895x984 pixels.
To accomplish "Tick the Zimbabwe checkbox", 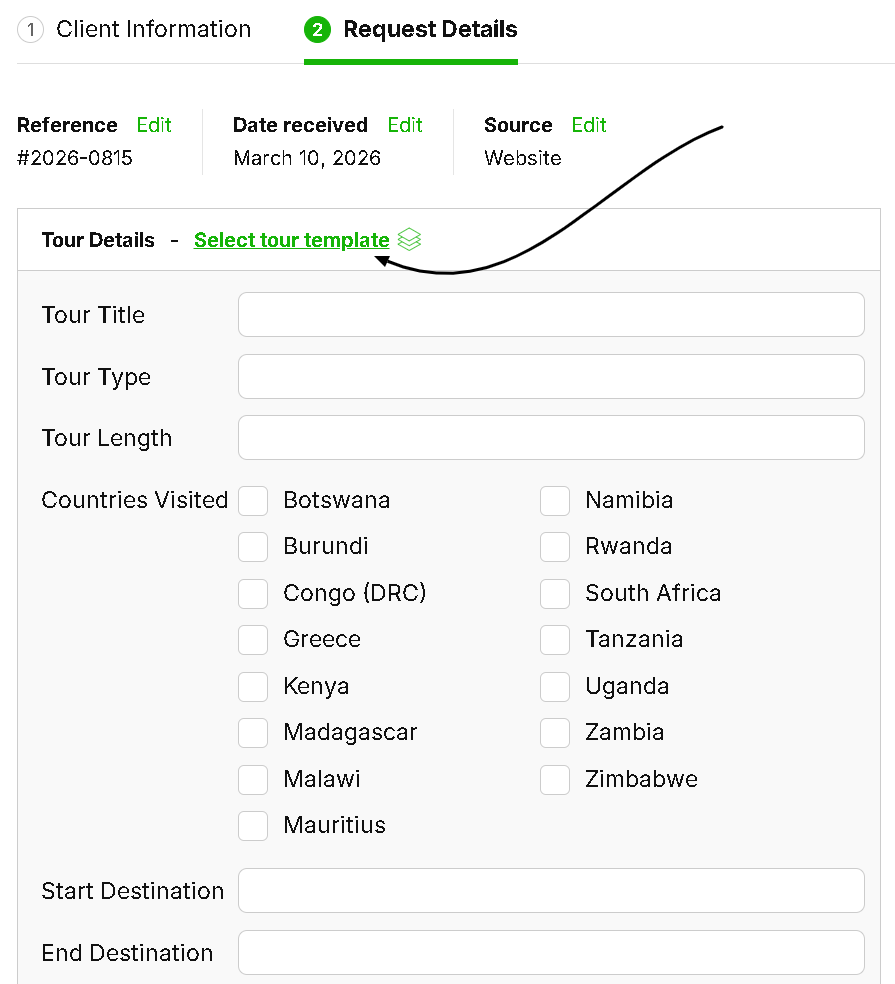I will click(555, 779).
